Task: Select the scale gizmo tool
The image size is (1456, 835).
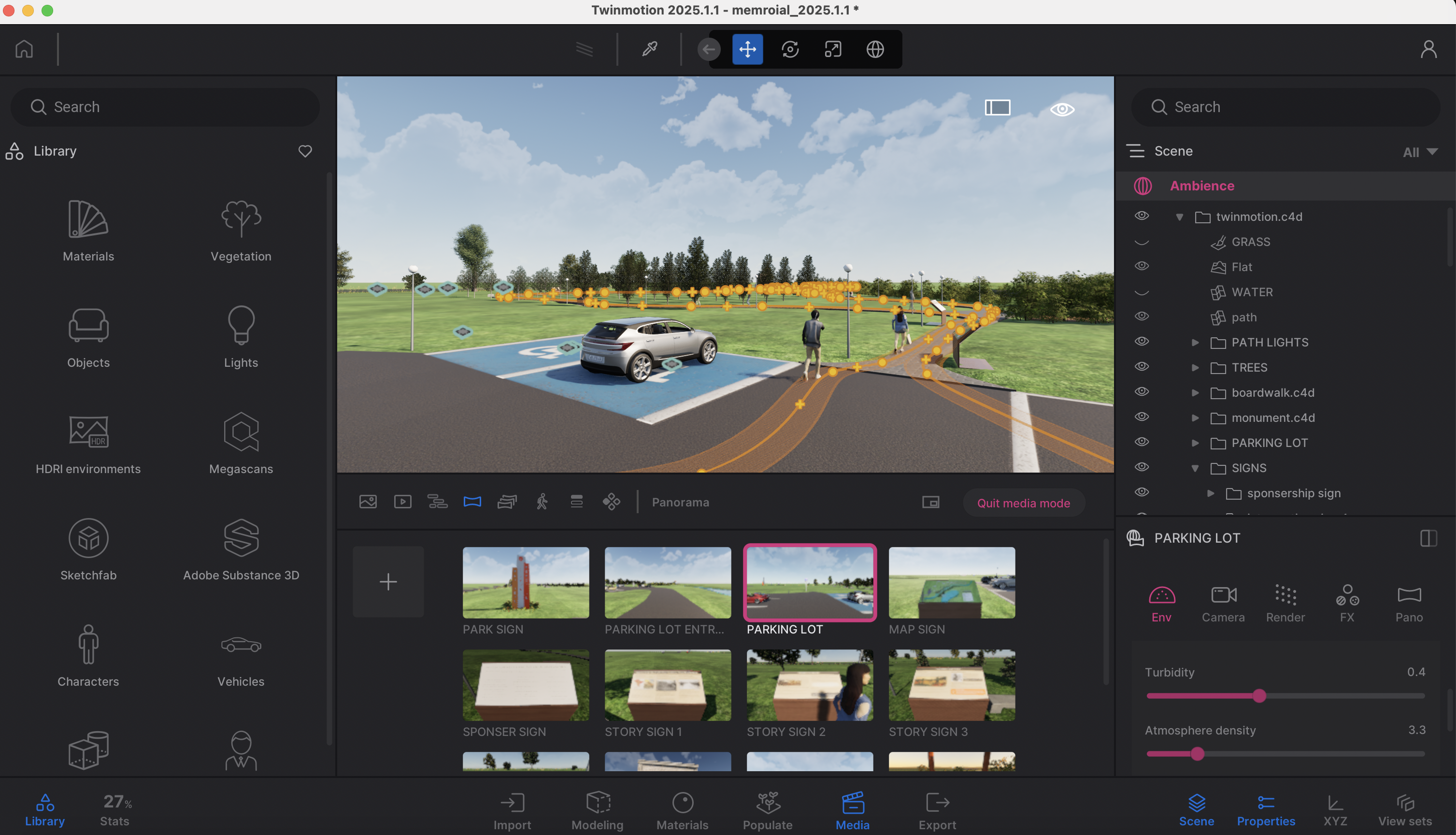Action: (832, 49)
